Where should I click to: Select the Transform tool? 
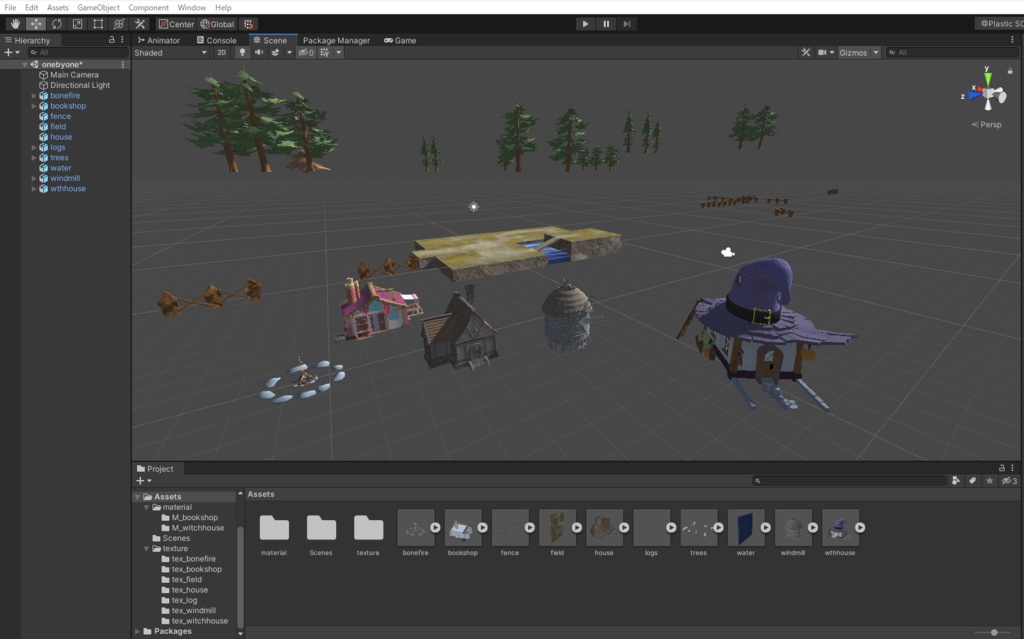(119, 24)
